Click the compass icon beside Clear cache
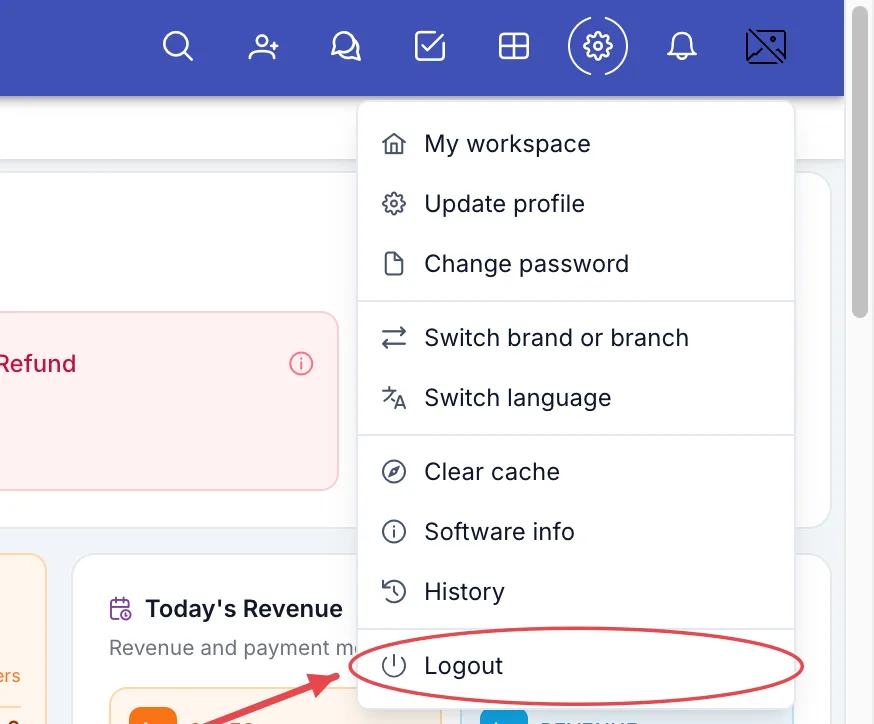Screen dimensions: 874x724 394,472
